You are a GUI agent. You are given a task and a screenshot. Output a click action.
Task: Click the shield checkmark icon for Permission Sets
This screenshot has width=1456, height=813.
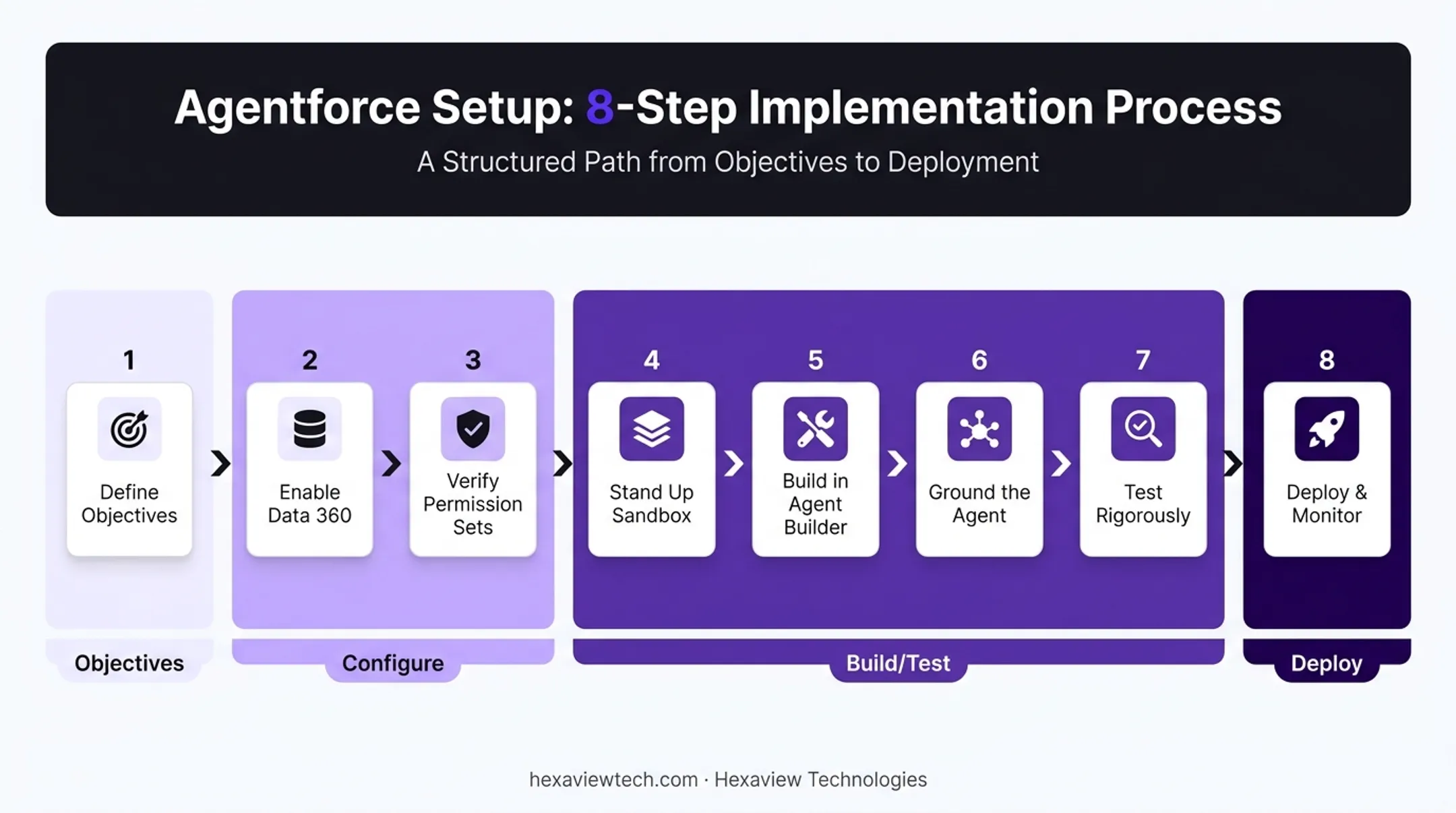coord(473,429)
